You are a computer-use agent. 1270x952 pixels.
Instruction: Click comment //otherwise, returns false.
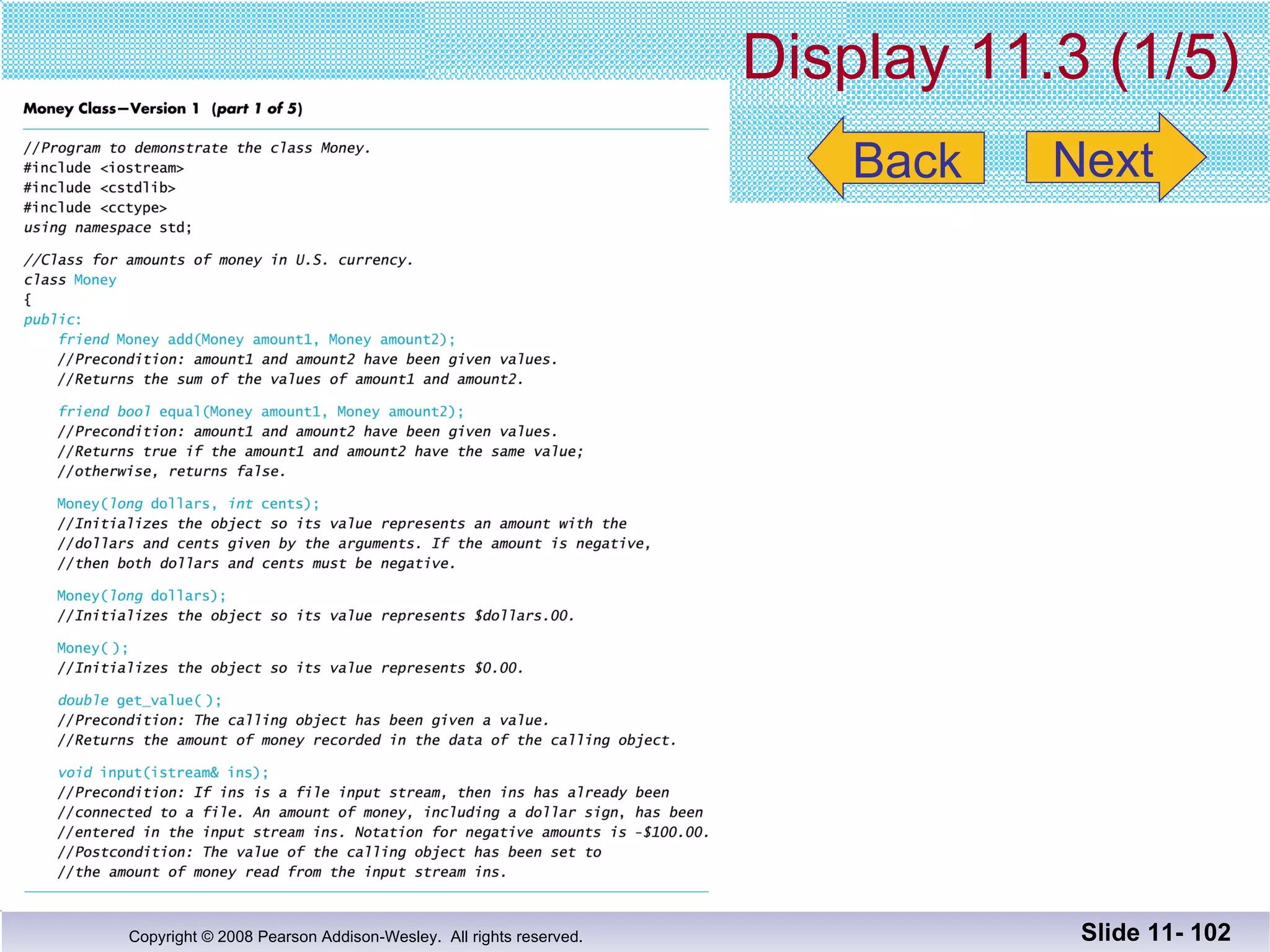coord(172,472)
